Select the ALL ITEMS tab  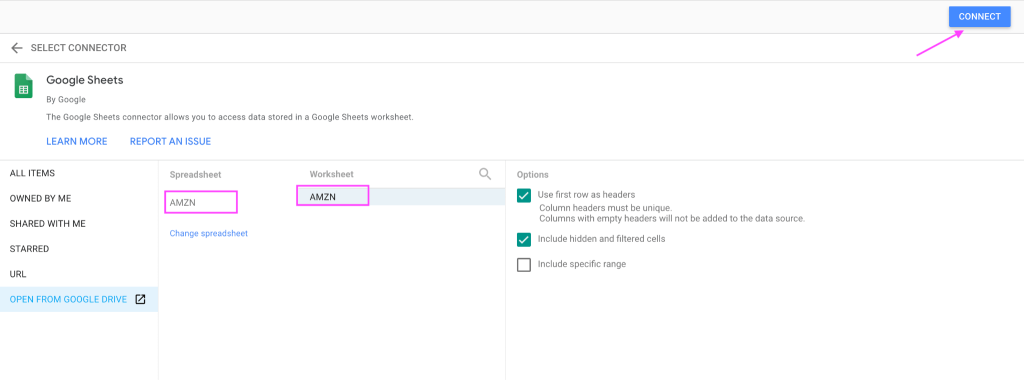[x=32, y=173]
